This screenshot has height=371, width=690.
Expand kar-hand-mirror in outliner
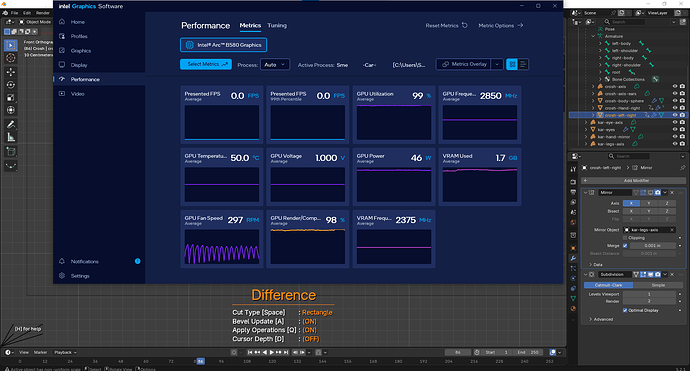[x=586, y=137]
